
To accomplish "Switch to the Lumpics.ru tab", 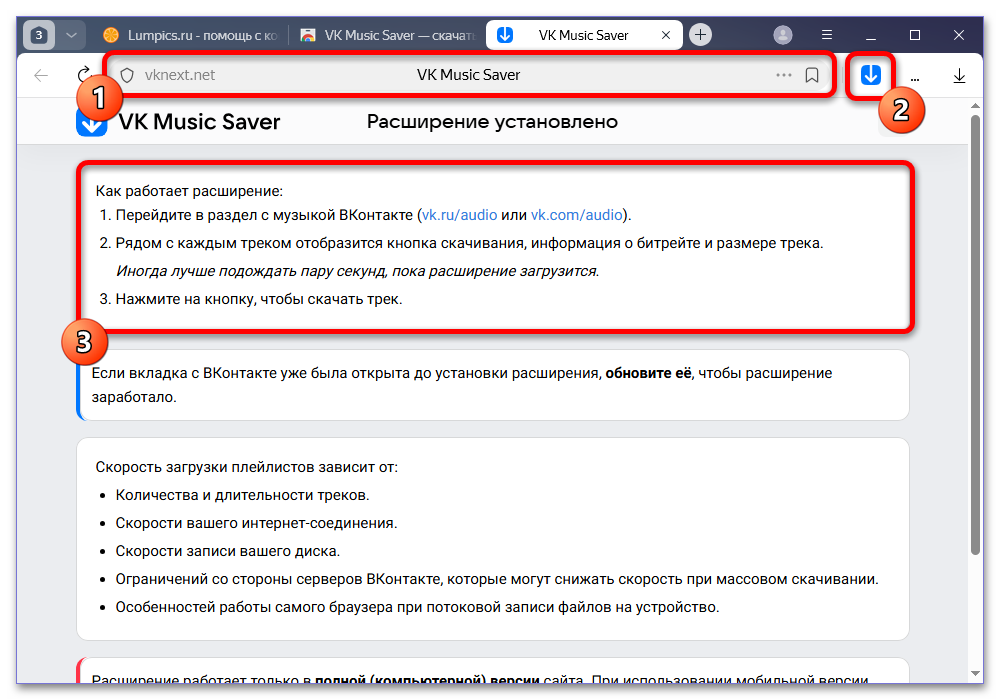I will 191,35.
